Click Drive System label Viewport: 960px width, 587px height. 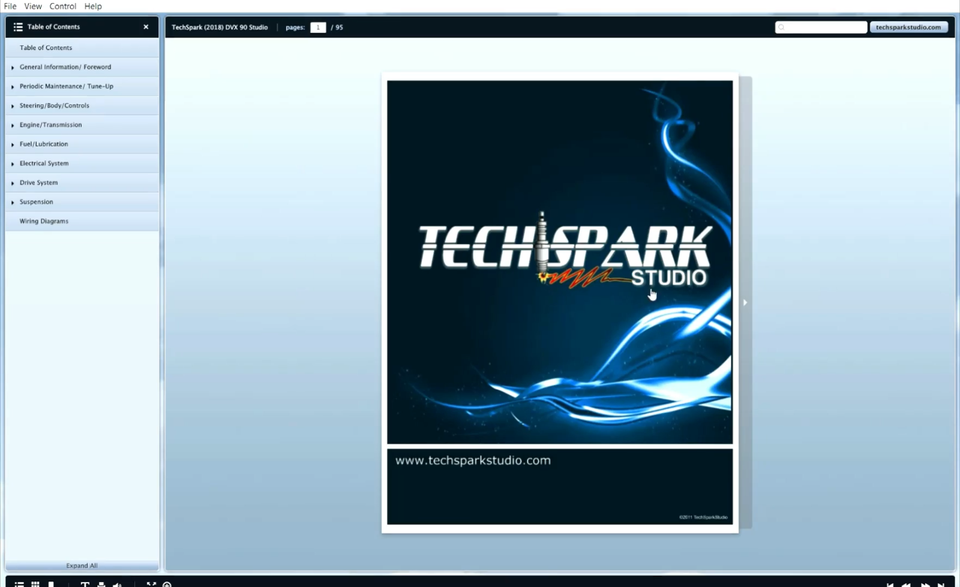click(x=39, y=182)
